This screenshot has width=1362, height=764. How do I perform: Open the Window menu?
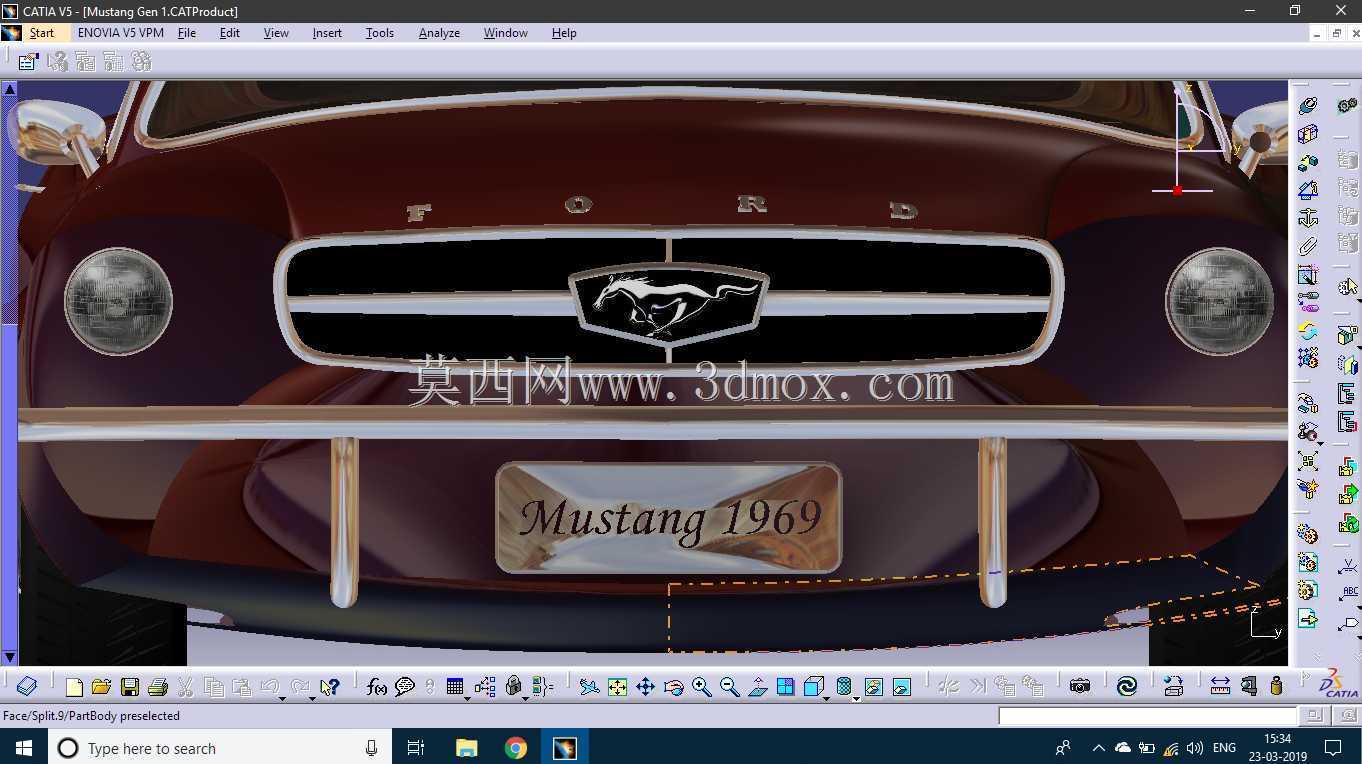coord(506,33)
